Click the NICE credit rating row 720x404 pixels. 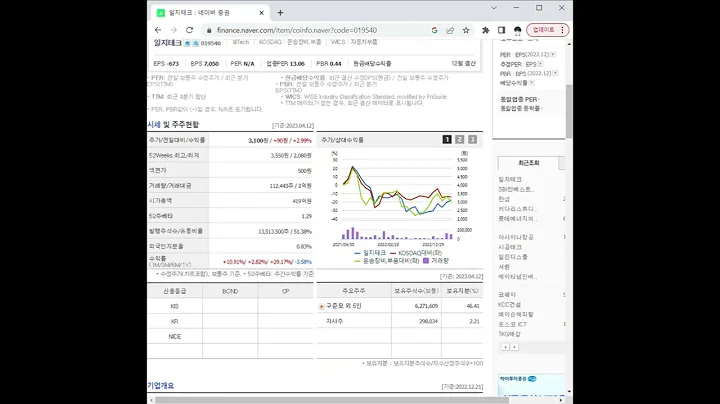230,337
